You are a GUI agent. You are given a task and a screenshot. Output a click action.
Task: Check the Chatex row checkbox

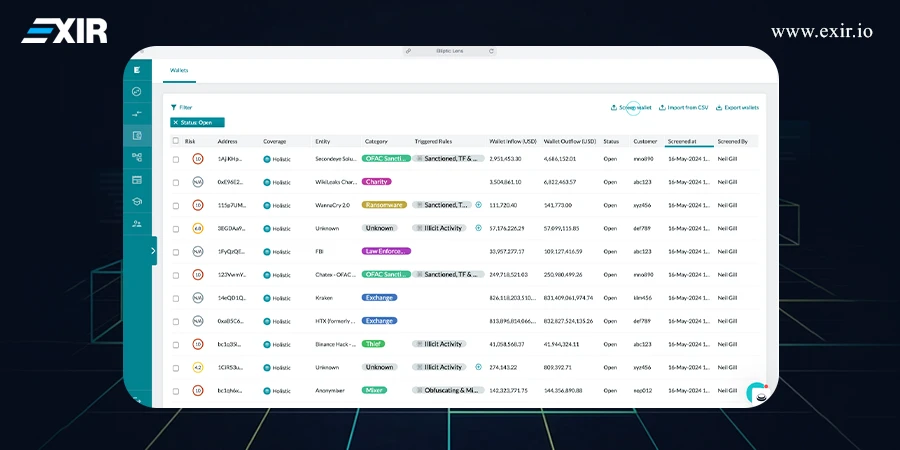click(x=176, y=275)
